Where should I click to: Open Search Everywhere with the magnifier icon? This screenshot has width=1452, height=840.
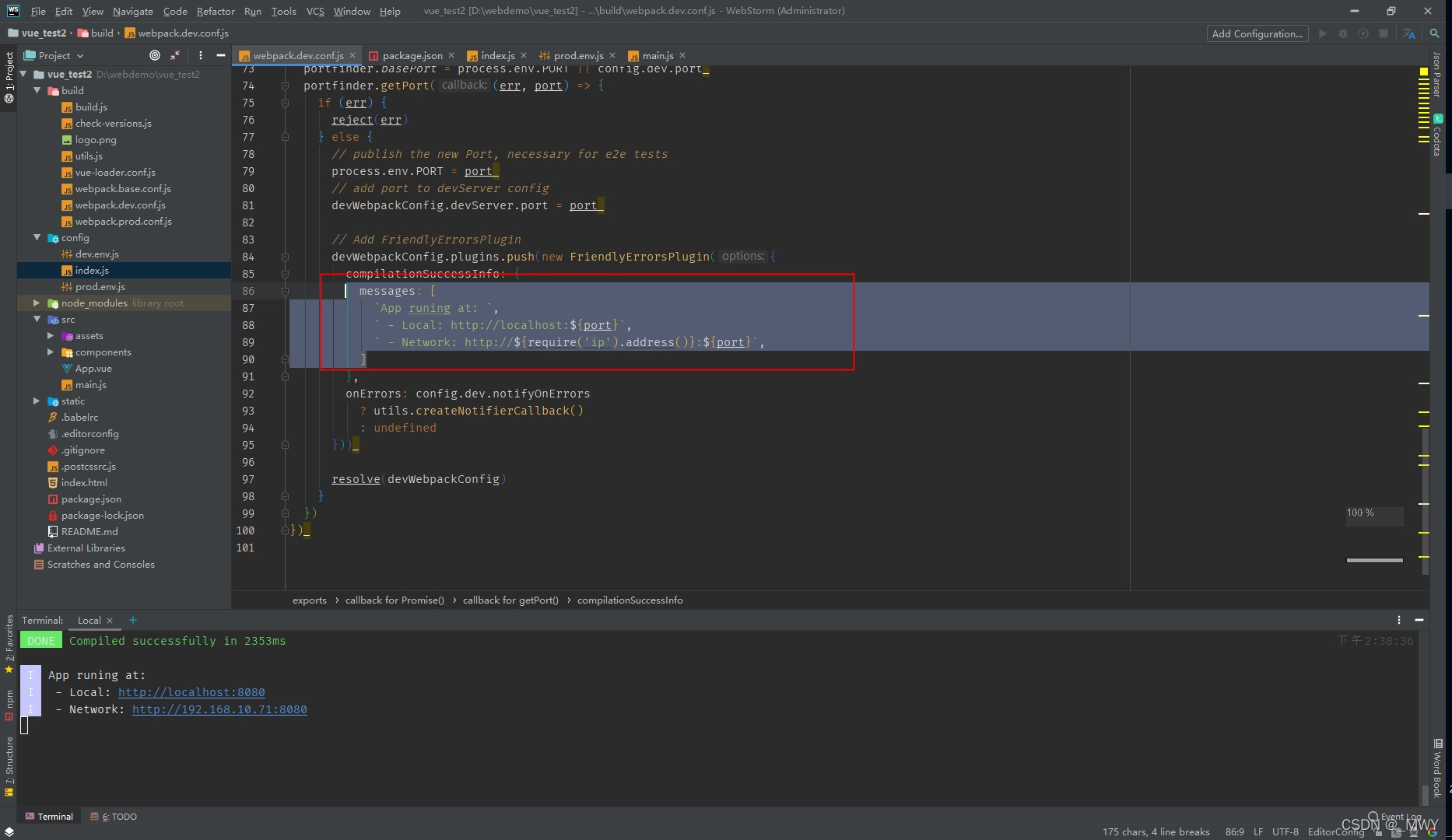tap(1435, 33)
